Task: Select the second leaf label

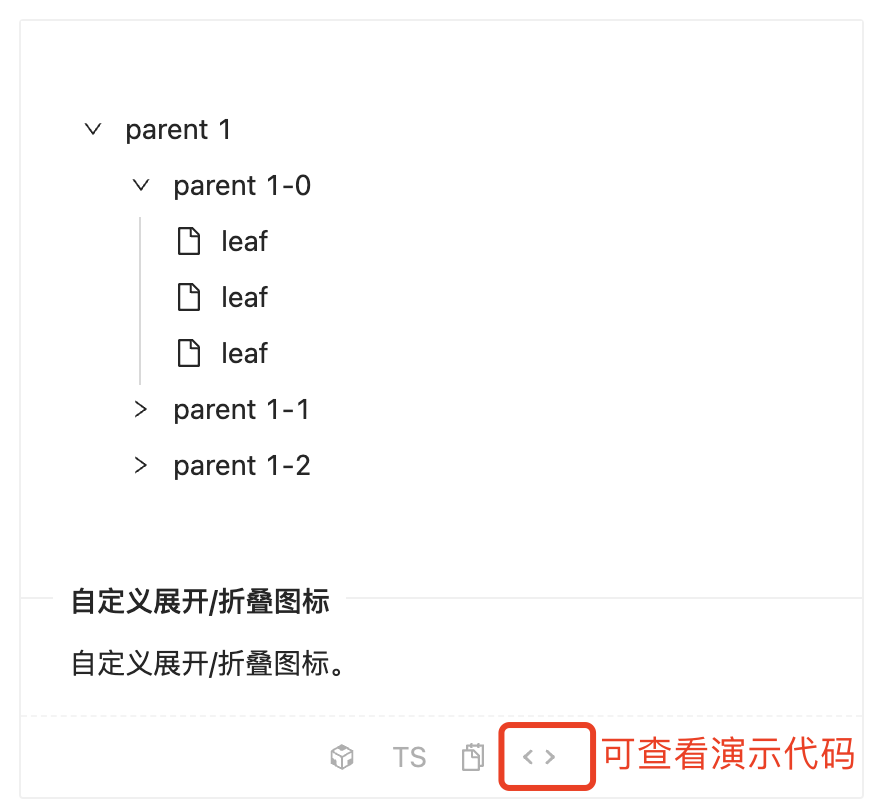Action: coord(245,297)
